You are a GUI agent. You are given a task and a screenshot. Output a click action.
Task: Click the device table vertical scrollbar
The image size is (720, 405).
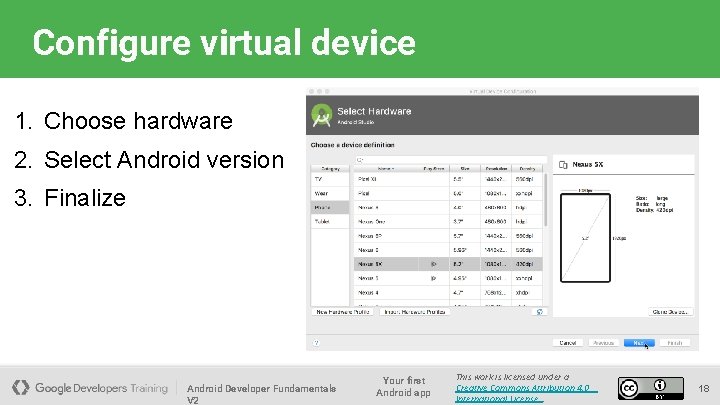click(545, 200)
